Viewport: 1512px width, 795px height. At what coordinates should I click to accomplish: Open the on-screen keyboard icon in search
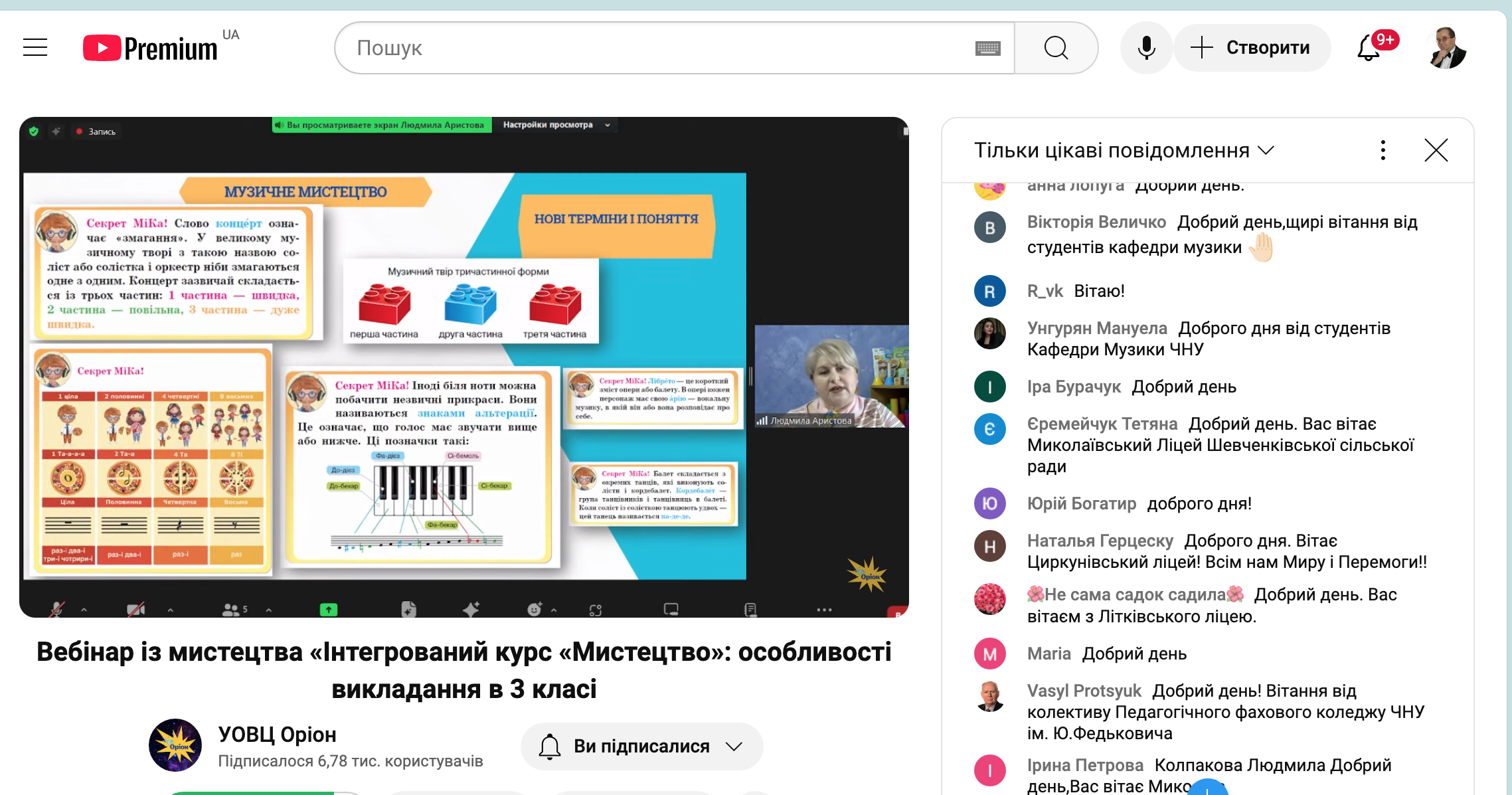[x=987, y=48]
